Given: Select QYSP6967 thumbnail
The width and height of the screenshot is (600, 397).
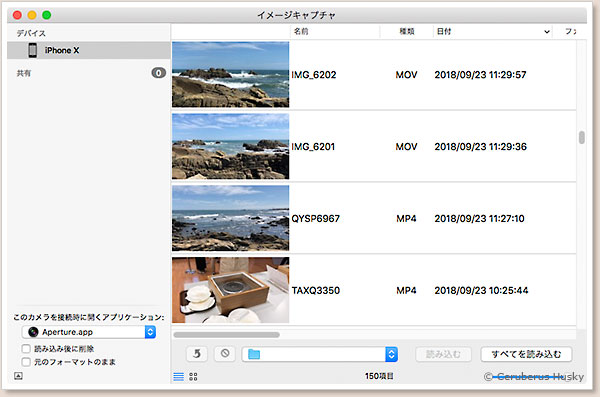Looking at the screenshot, I should point(230,218).
